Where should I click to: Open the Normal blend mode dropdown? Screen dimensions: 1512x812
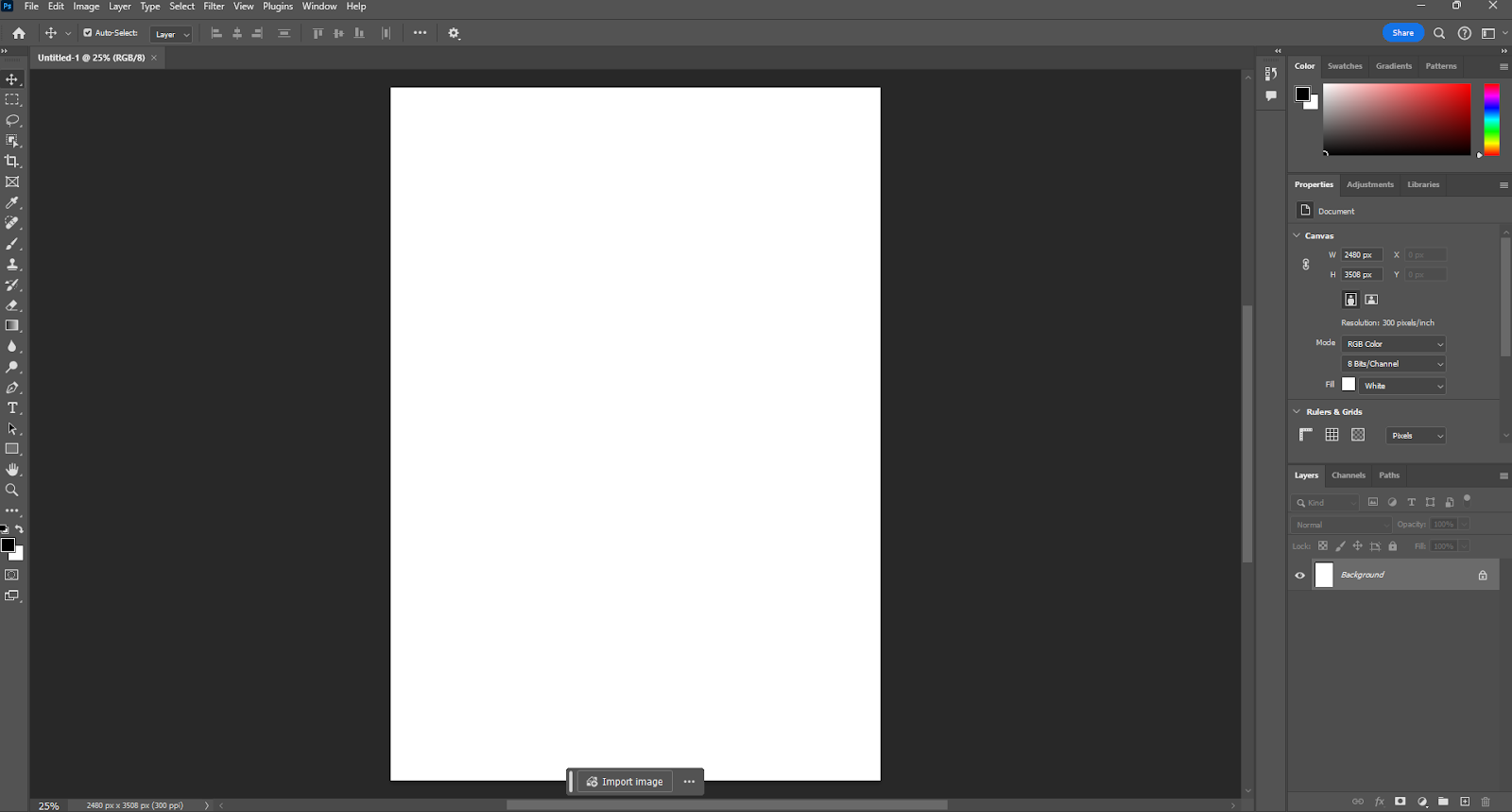click(1341, 525)
